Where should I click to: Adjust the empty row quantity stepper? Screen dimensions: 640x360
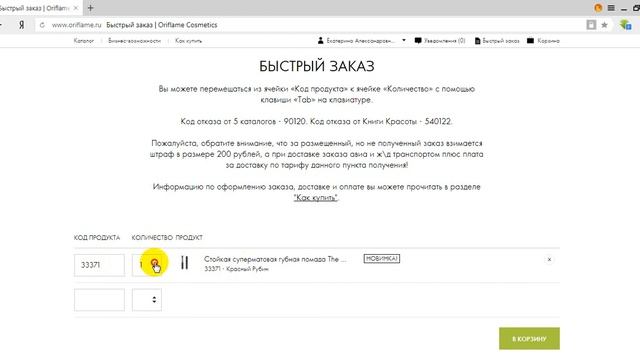pyautogui.click(x=154, y=300)
